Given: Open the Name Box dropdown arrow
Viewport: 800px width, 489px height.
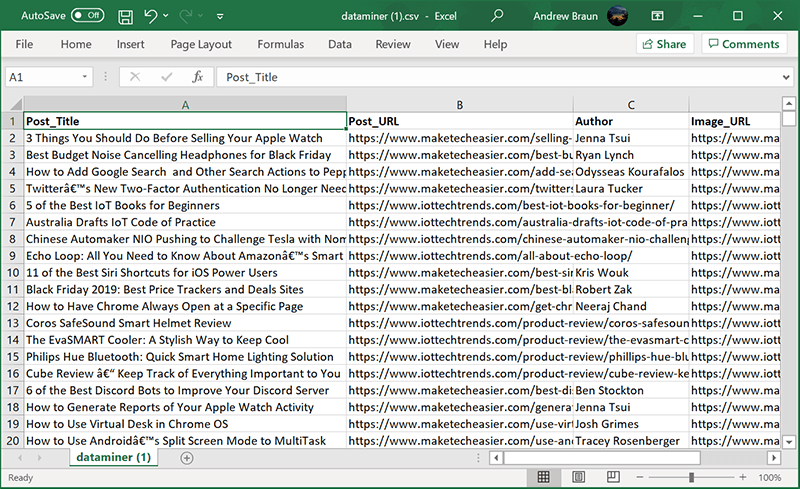Looking at the screenshot, I should click(85, 77).
